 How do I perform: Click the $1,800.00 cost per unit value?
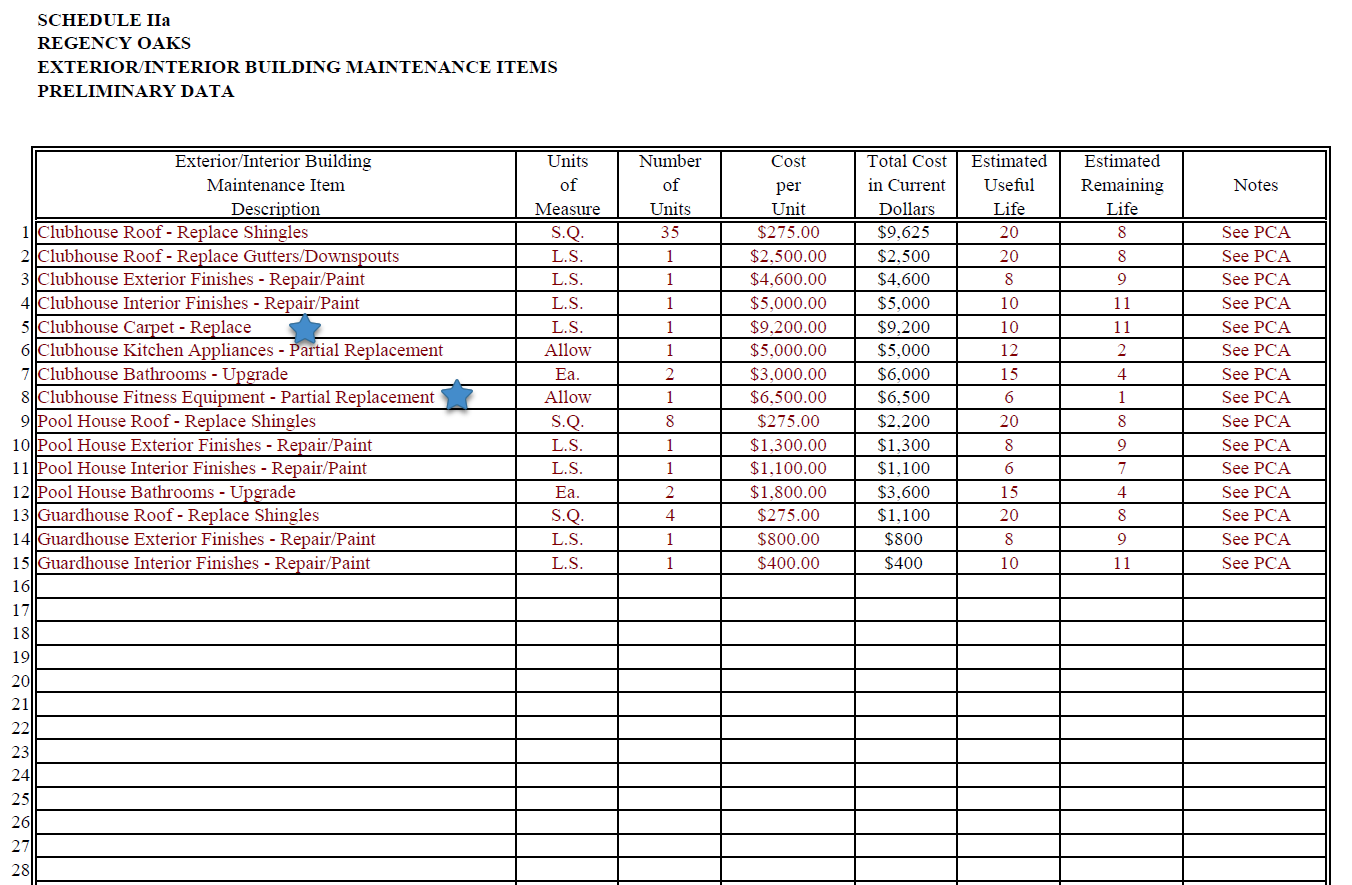click(788, 492)
